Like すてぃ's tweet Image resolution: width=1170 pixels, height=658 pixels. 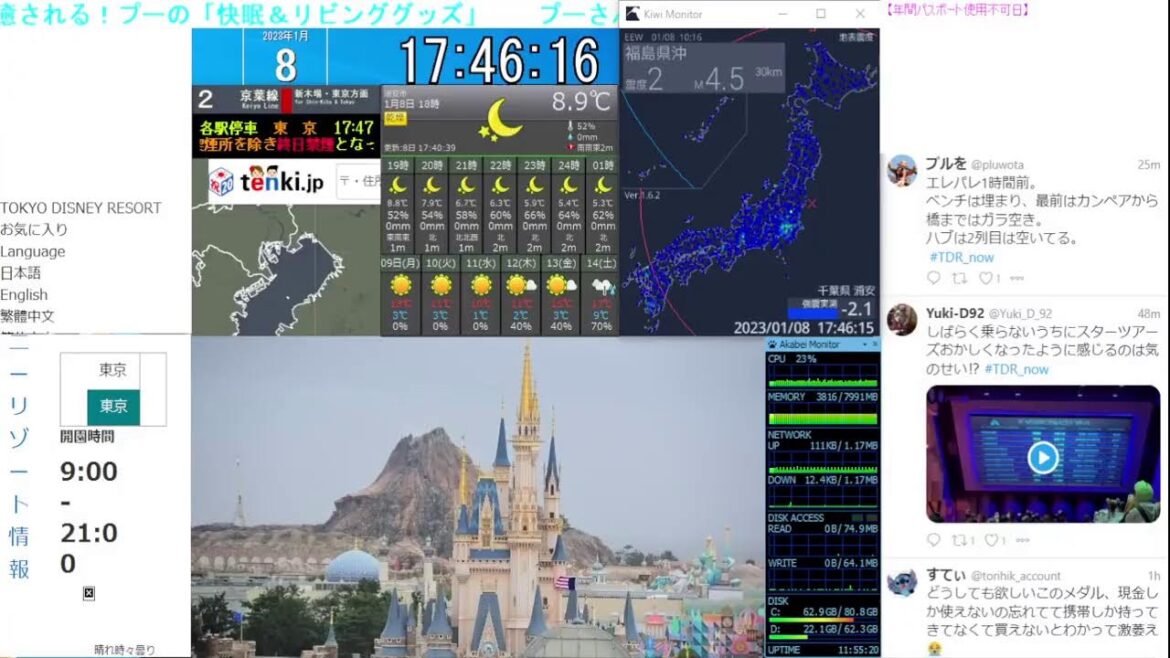(x=992, y=655)
